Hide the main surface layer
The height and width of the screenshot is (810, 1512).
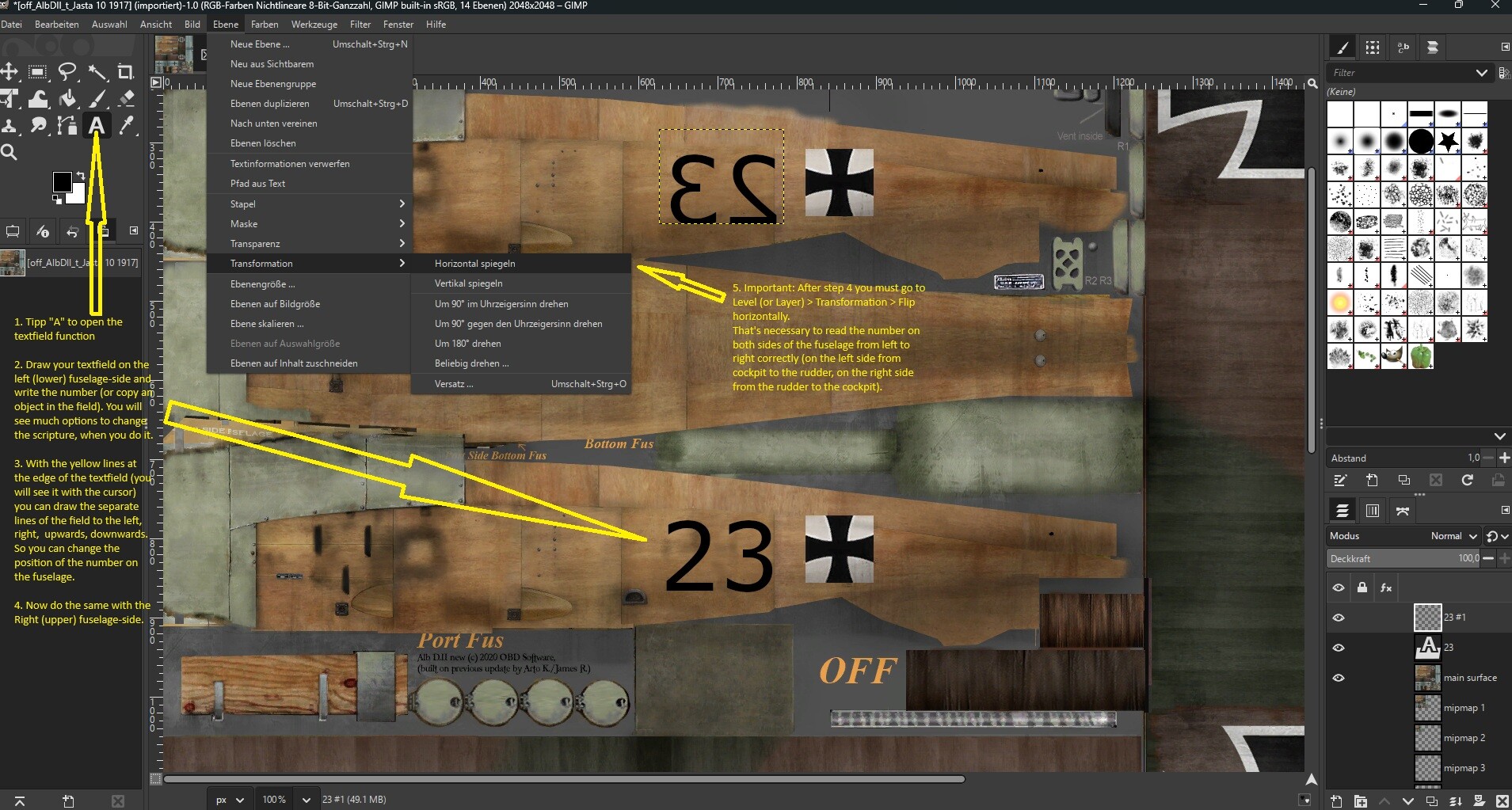pyautogui.click(x=1339, y=678)
